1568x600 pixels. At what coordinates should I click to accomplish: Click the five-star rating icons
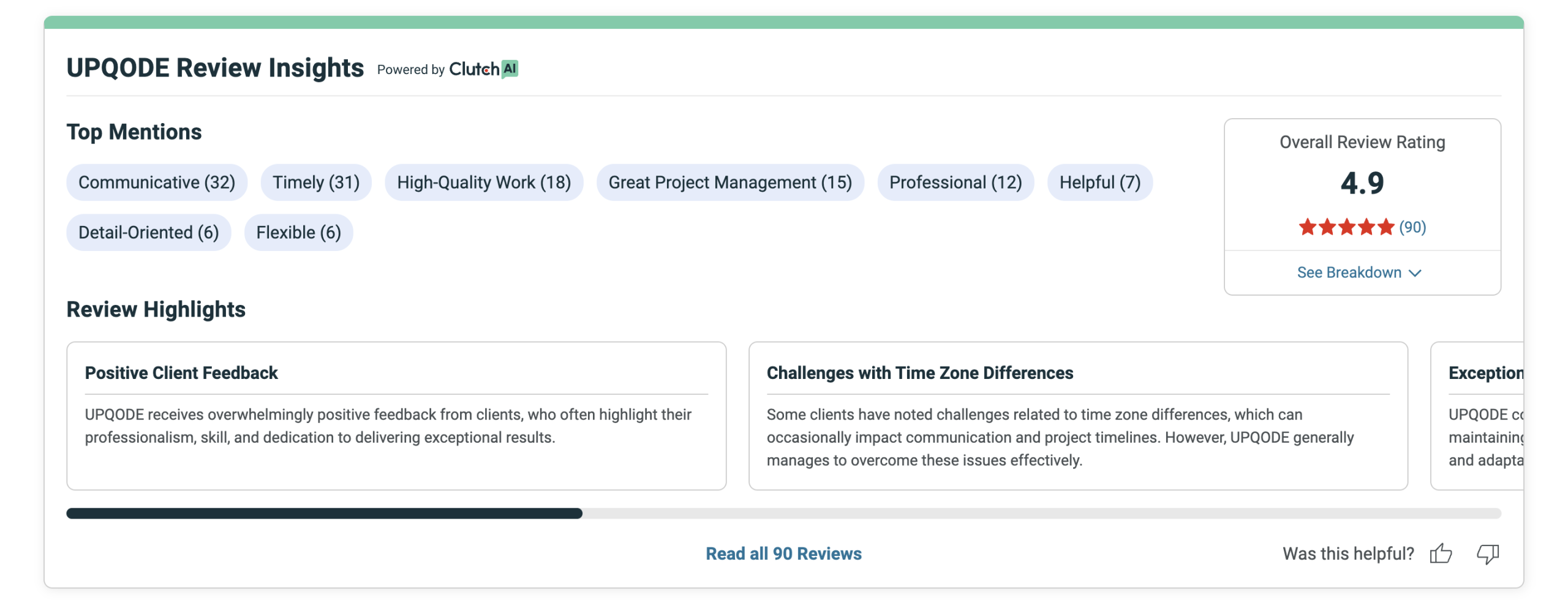(x=1346, y=227)
